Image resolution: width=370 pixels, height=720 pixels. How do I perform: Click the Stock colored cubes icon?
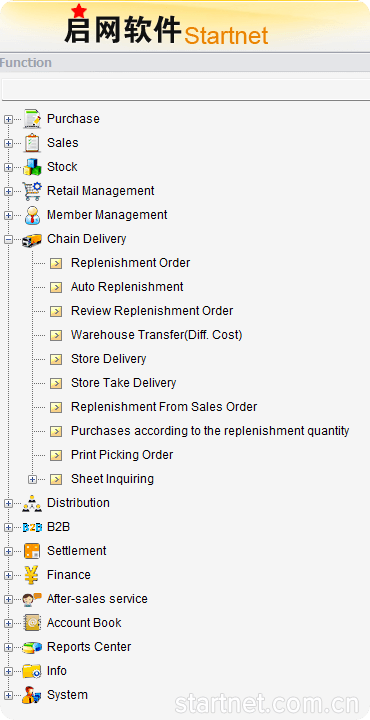(x=32, y=167)
